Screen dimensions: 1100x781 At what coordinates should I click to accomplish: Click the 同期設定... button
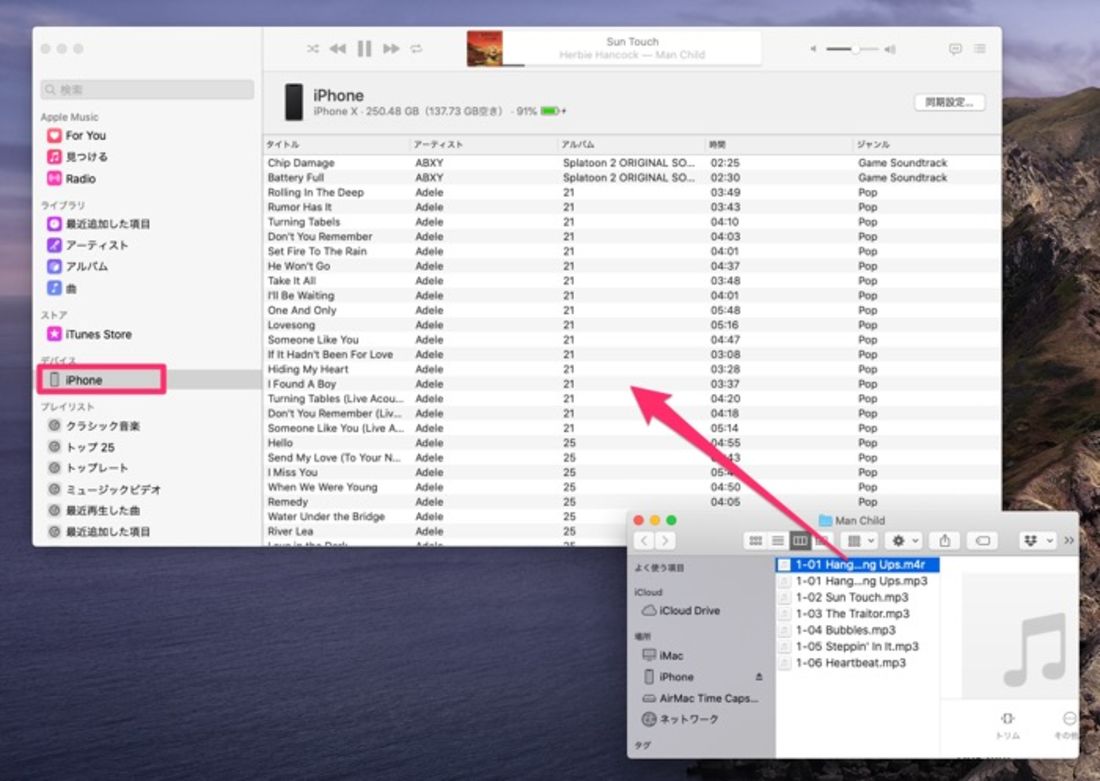coord(949,102)
